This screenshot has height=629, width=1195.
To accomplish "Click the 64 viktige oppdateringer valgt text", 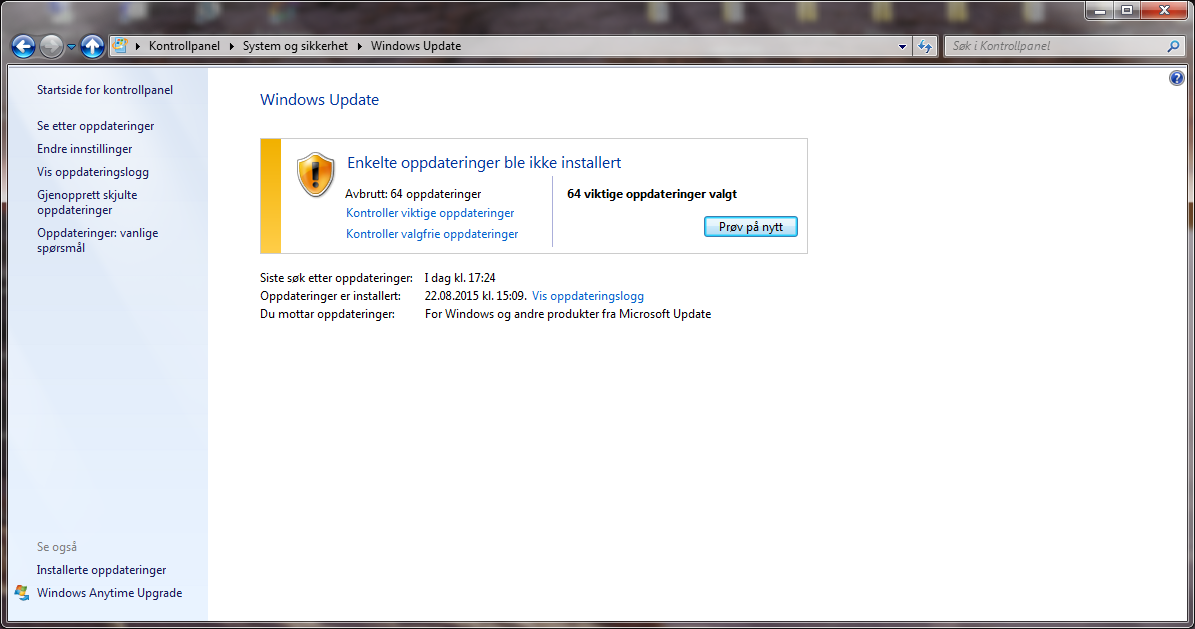I will pyautogui.click(x=652, y=194).
